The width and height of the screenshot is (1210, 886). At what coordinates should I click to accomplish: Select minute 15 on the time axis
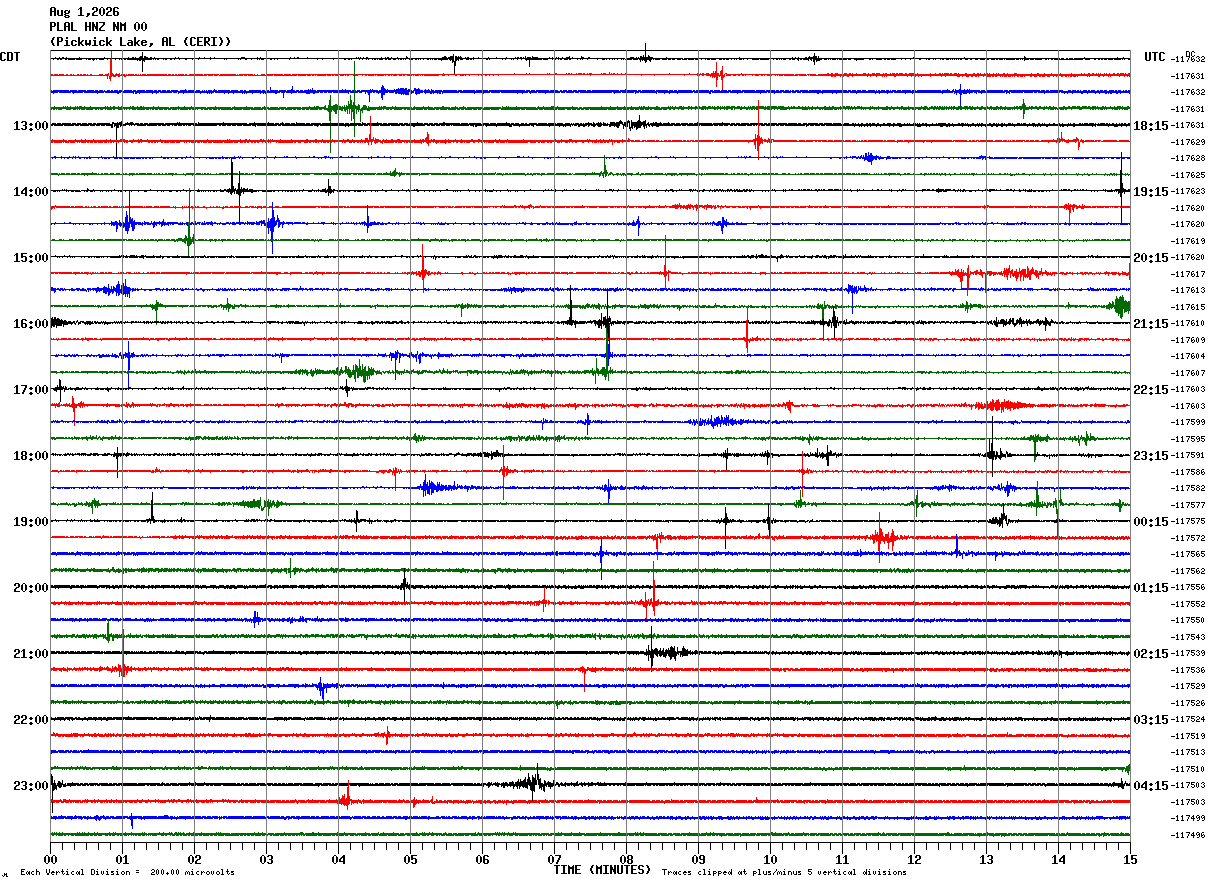[x=1130, y=859]
